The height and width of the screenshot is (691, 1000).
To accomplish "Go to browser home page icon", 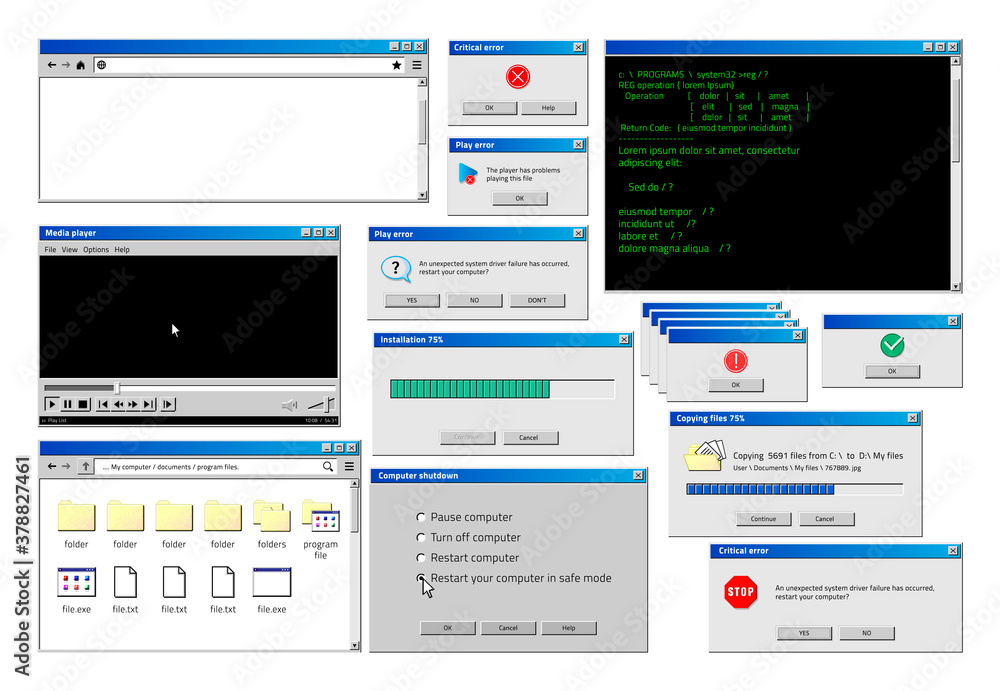I will pyautogui.click(x=80, y=65).
